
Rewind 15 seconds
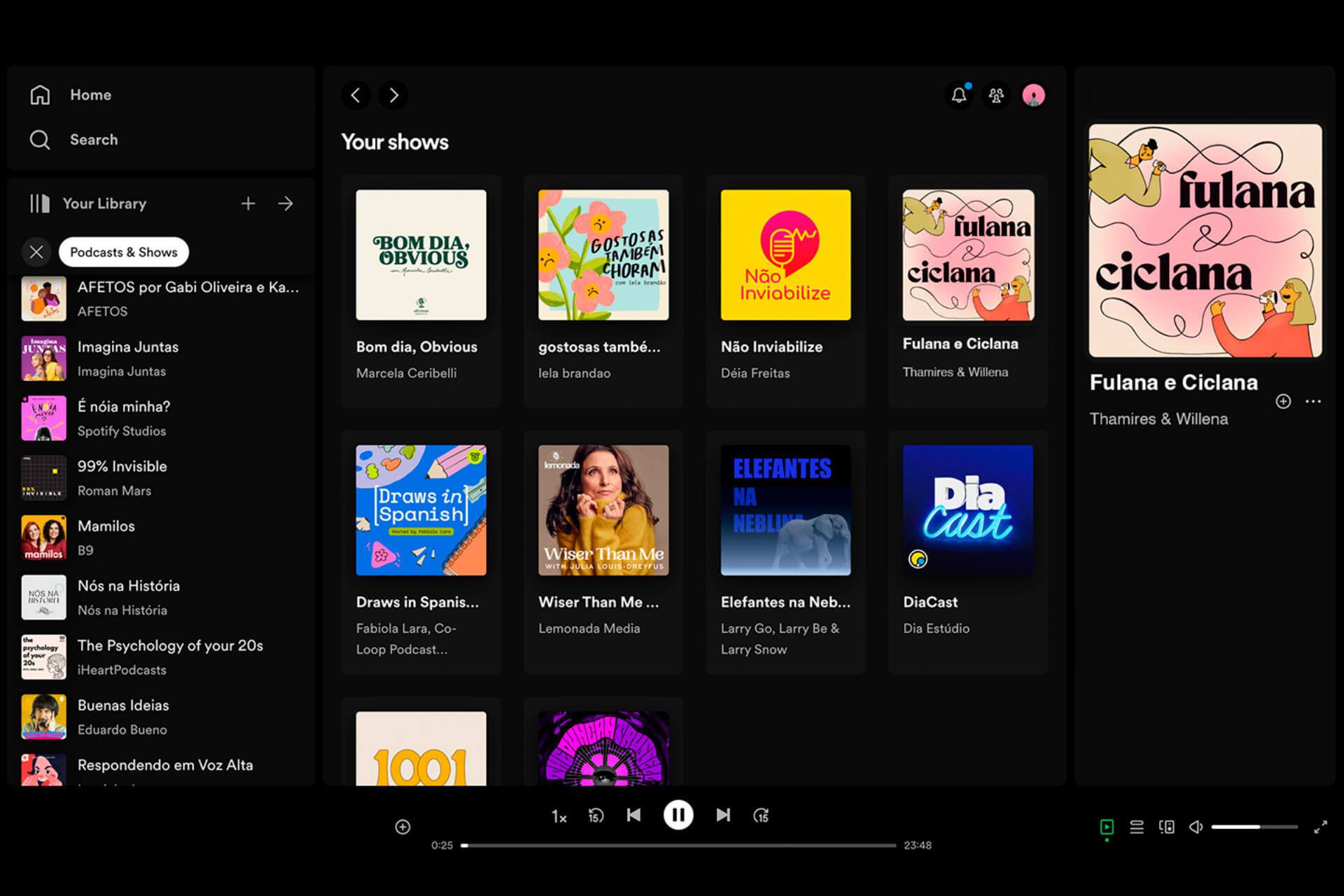[x=596, y=815]
